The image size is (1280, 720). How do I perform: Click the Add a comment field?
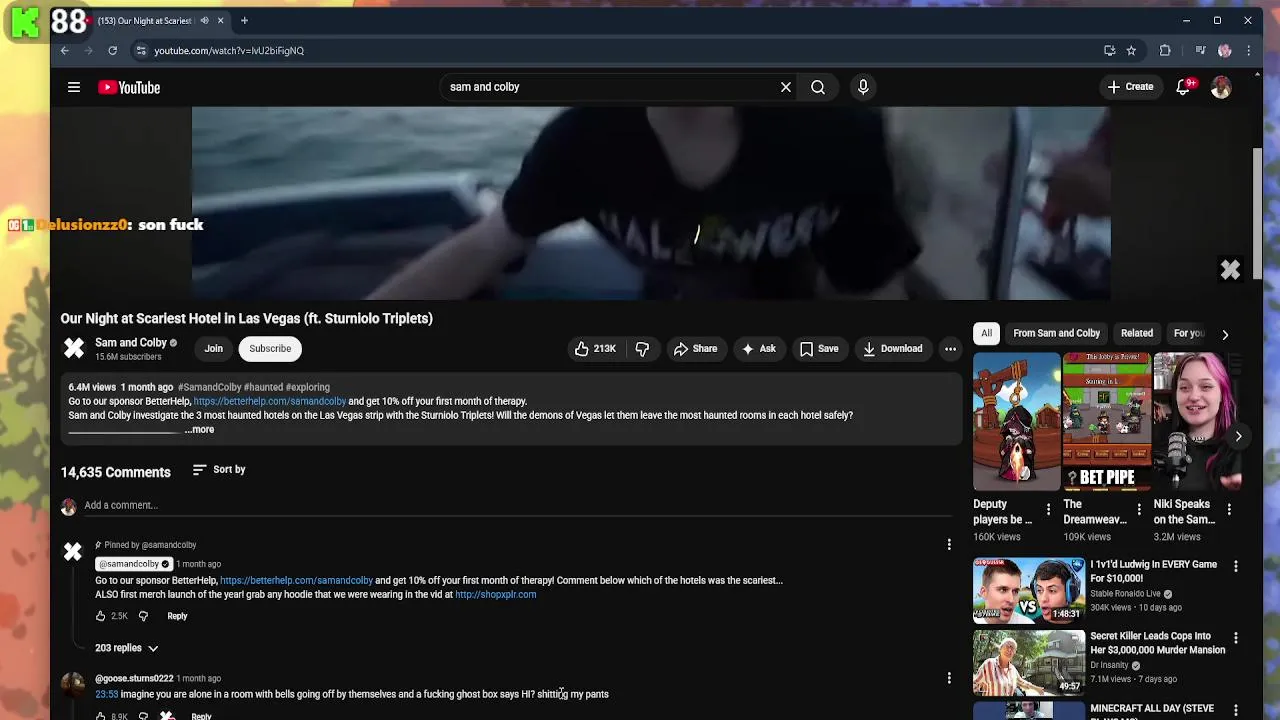(517, 505)
